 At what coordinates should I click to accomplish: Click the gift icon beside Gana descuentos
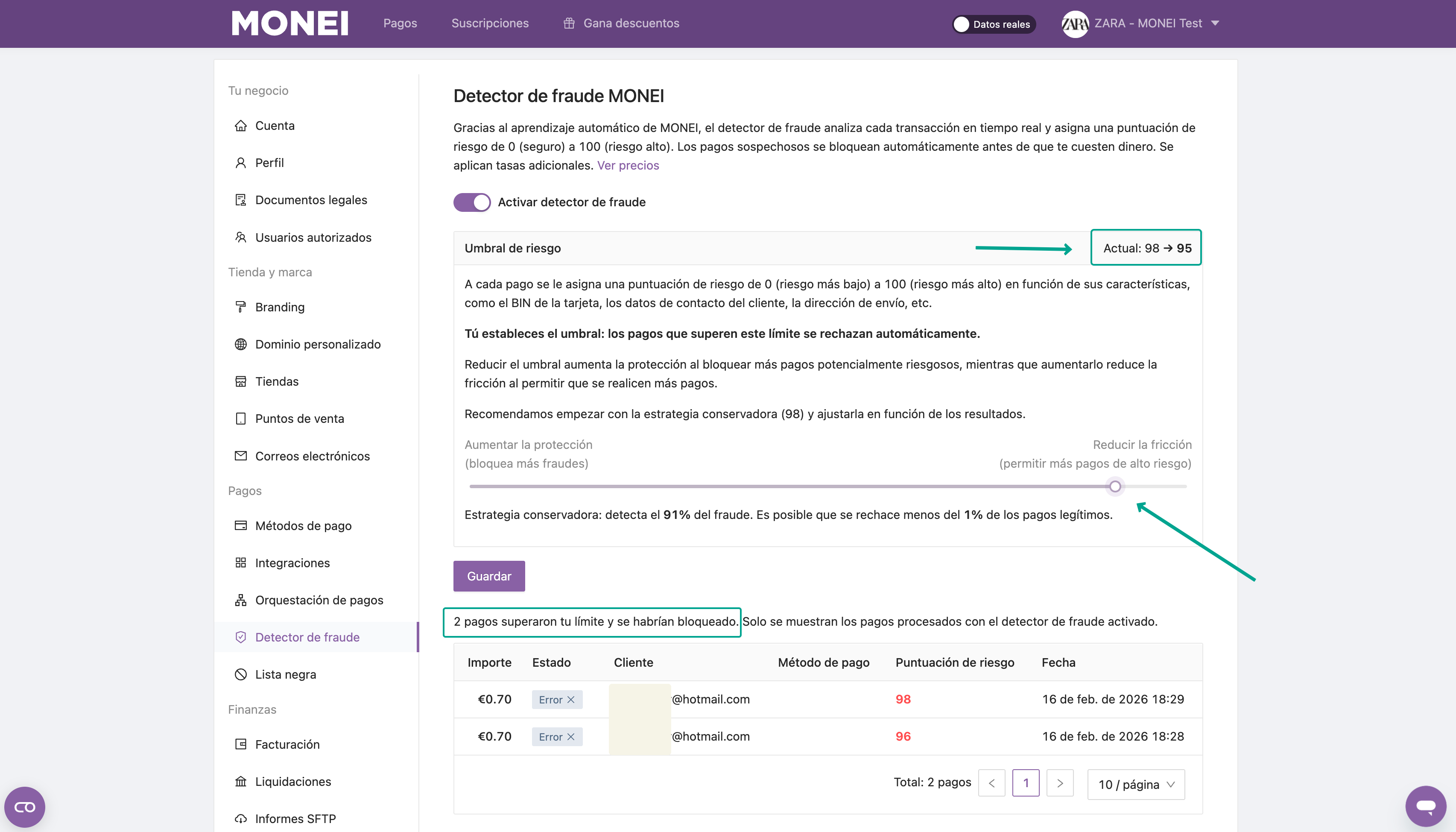coord(569,23)
